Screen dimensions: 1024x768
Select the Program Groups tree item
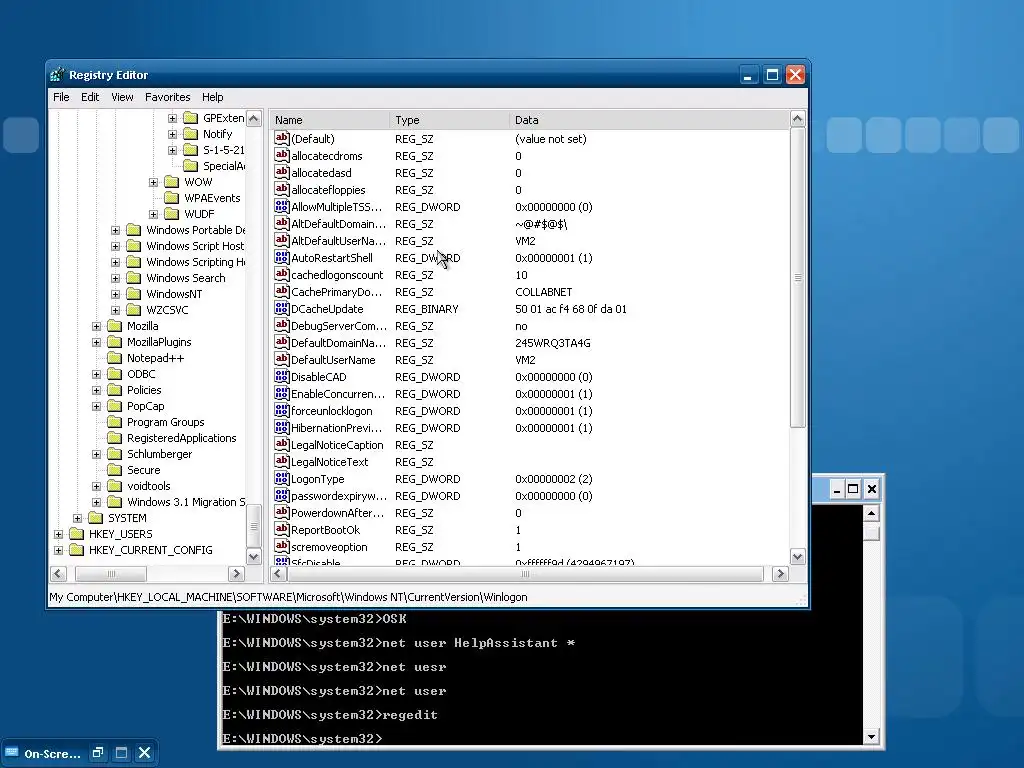165,422
